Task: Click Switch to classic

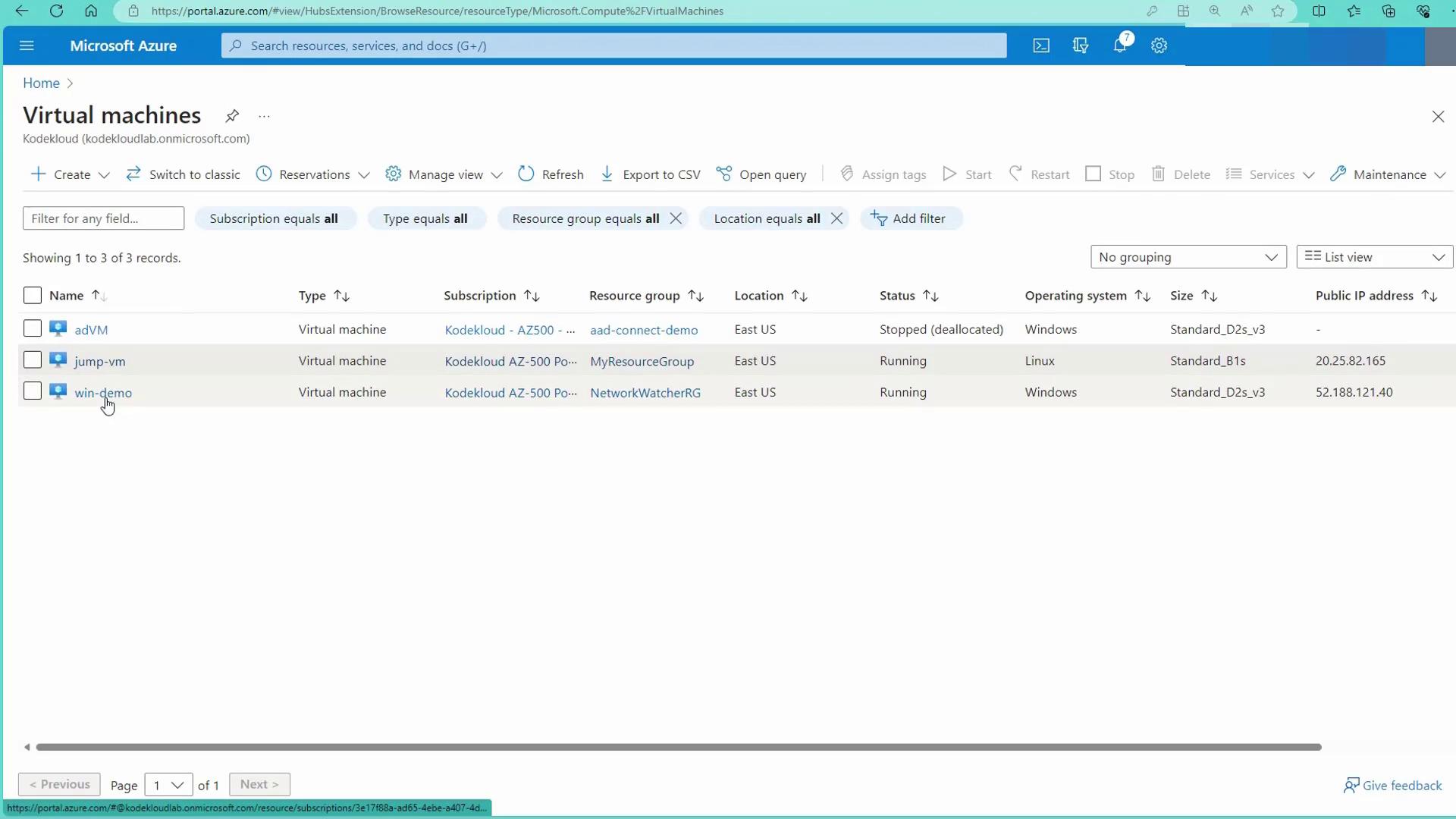Action: [183, 174]
